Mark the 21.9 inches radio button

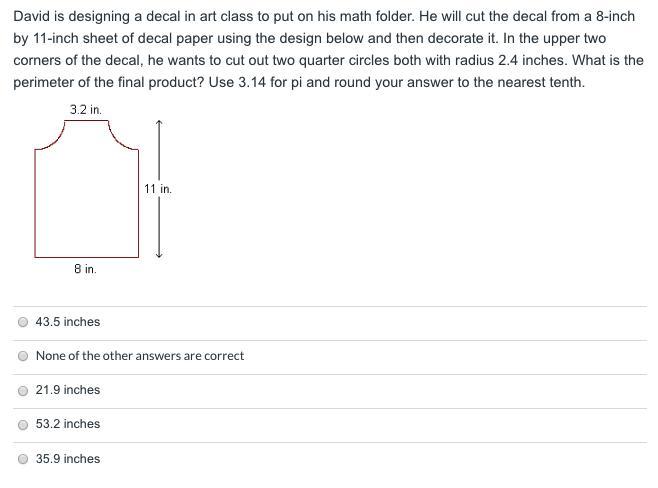23,390
